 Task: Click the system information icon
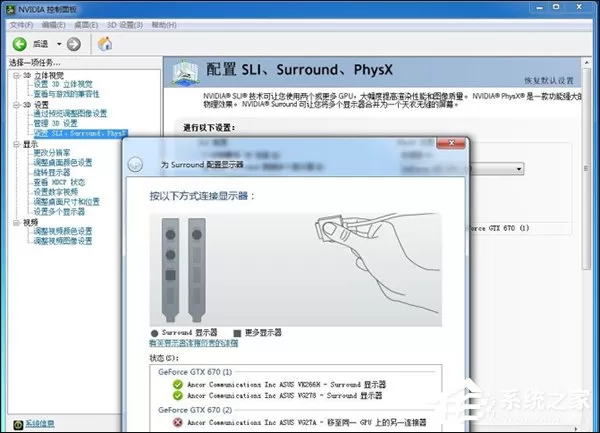tap(18, 424)
